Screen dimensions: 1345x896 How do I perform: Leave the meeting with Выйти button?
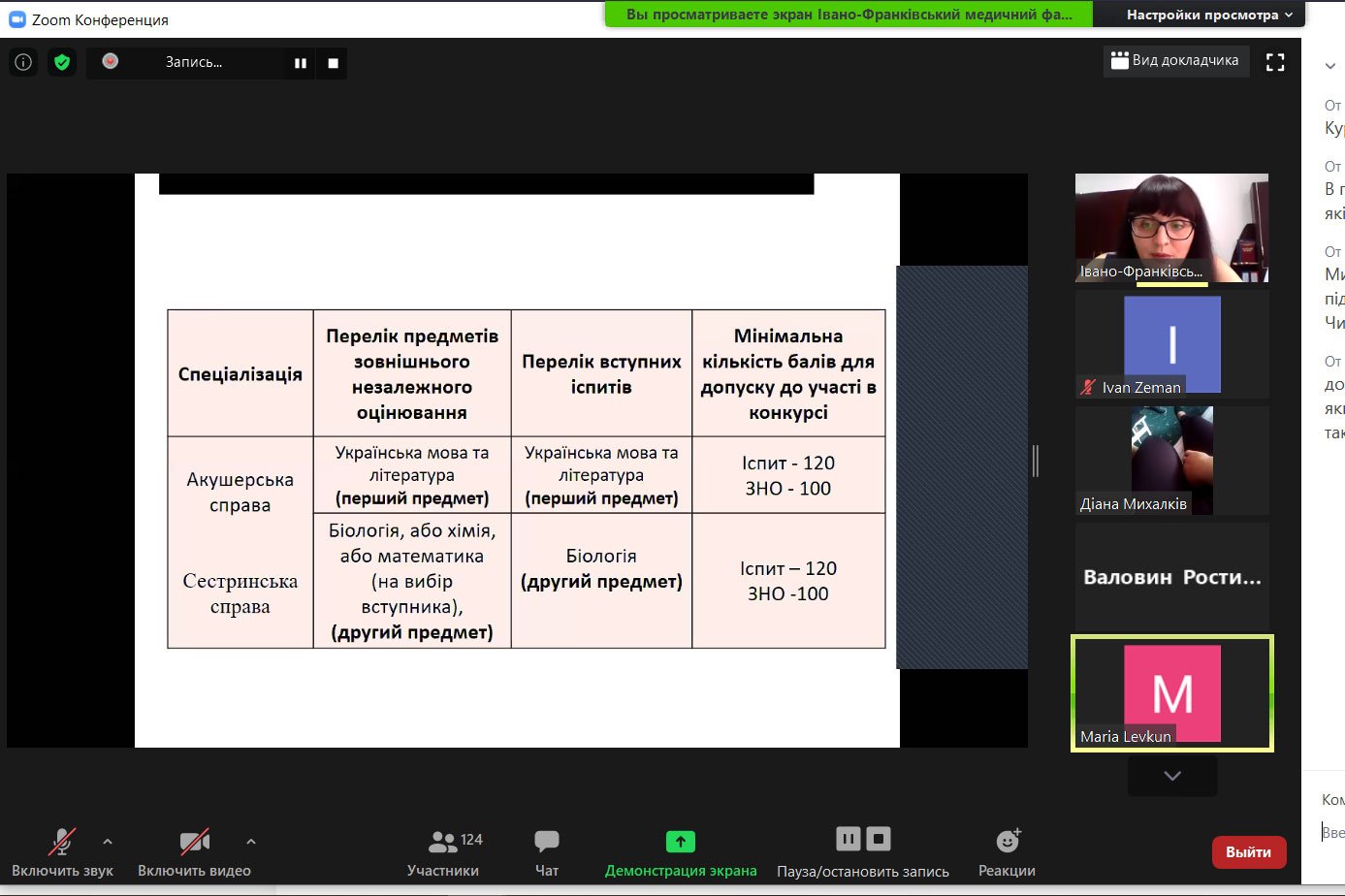coord(1248,852)
